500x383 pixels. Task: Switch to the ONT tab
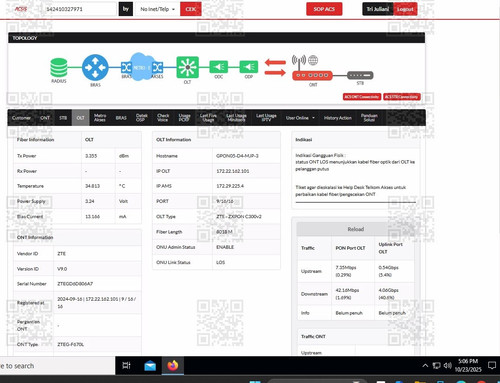[x=45, y=118]
